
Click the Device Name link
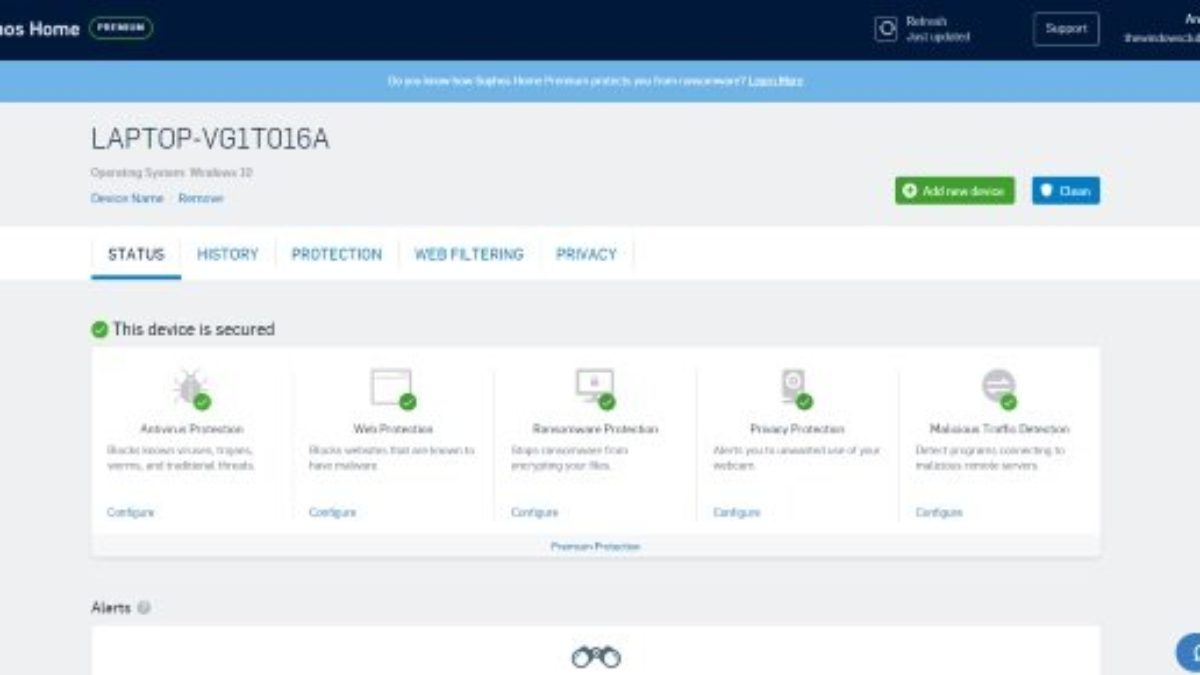127,198
